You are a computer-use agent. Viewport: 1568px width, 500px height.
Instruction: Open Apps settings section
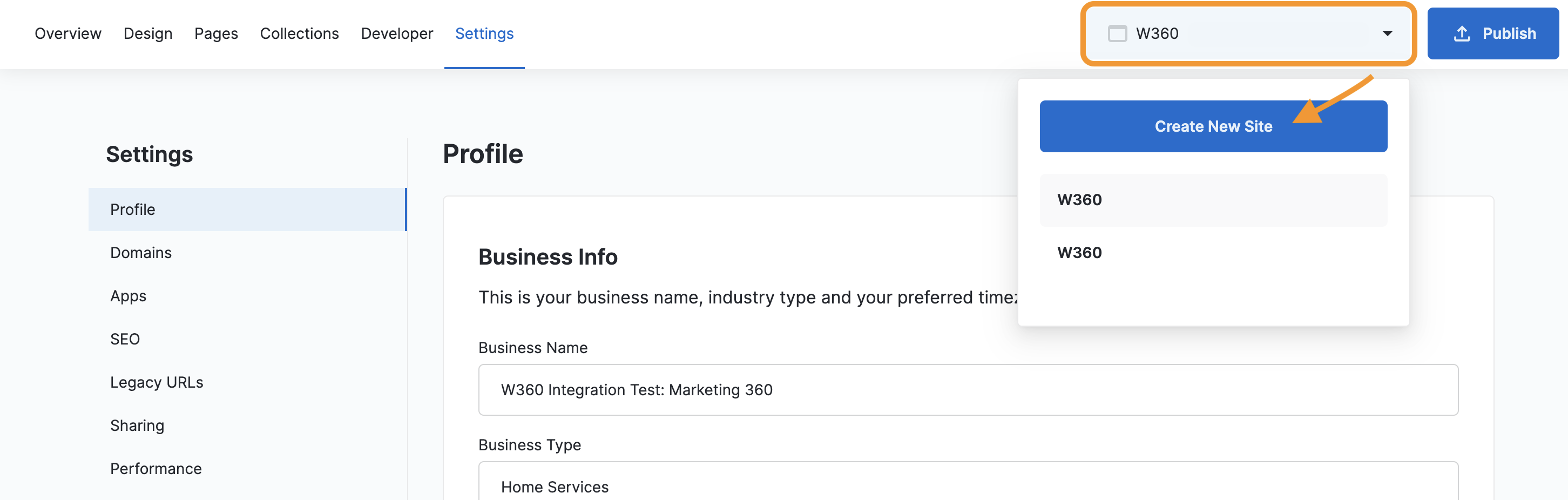coord(128,296)
